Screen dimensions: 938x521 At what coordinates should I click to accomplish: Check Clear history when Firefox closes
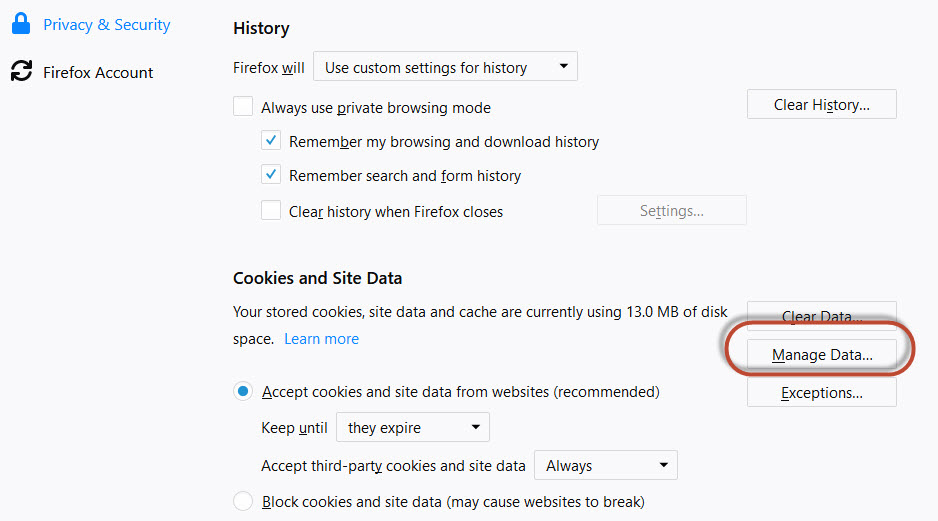(x=271, y=211)
